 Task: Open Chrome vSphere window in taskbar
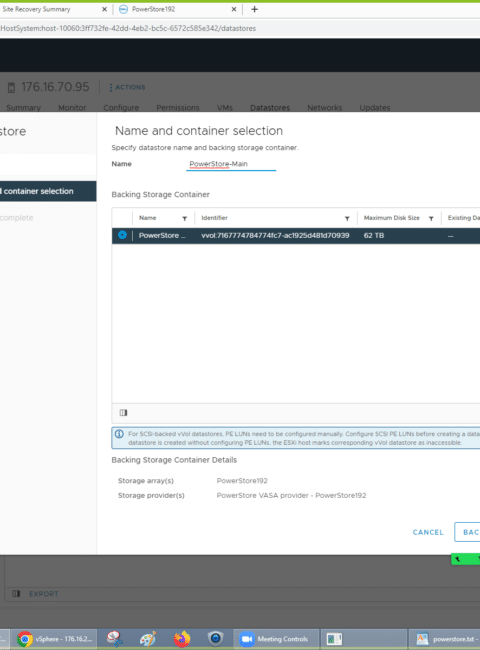54,639
